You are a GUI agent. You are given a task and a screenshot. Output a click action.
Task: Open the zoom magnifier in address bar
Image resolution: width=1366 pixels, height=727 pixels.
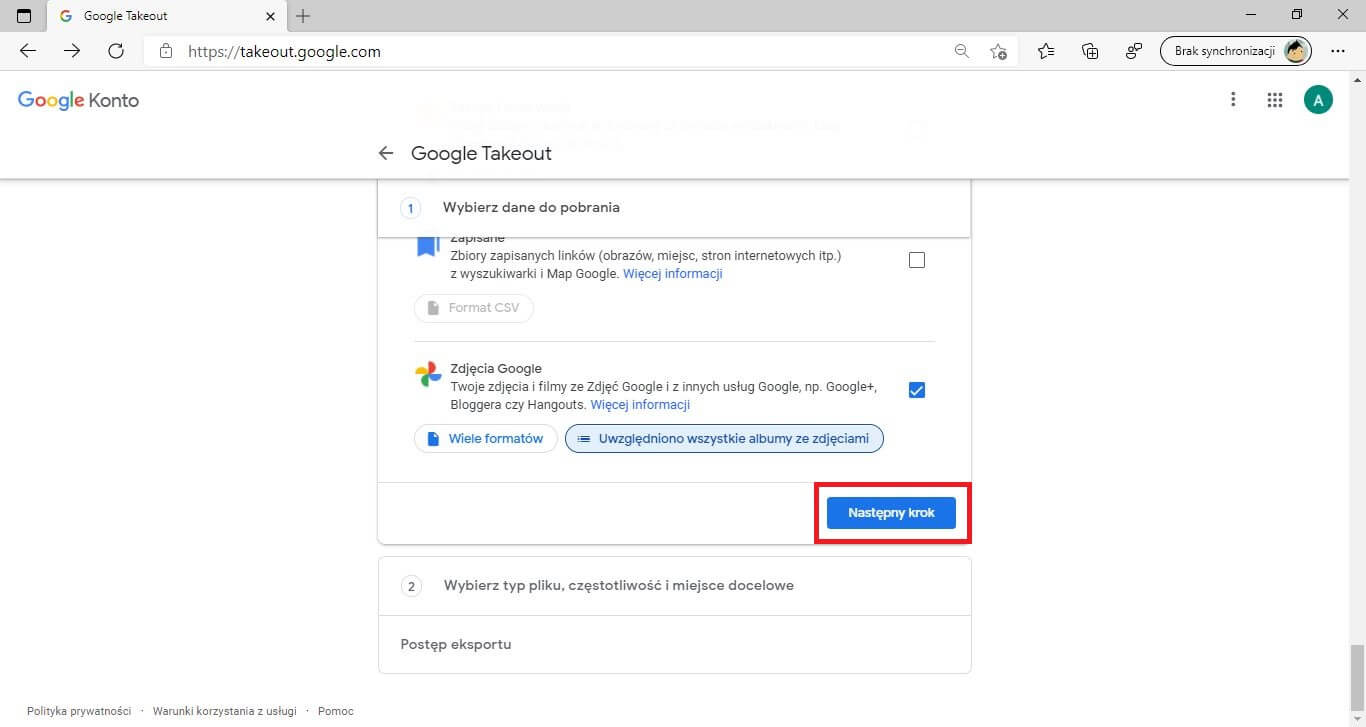coord(962,51)
